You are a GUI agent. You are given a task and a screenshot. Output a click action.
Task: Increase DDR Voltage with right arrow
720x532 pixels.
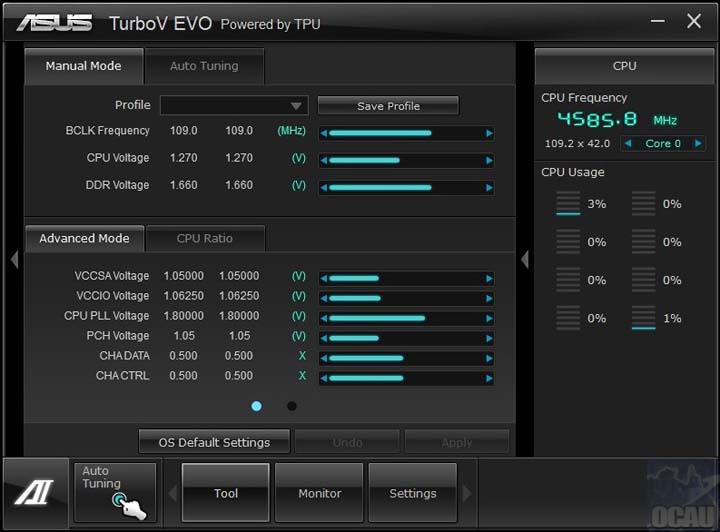click(489, 188)
